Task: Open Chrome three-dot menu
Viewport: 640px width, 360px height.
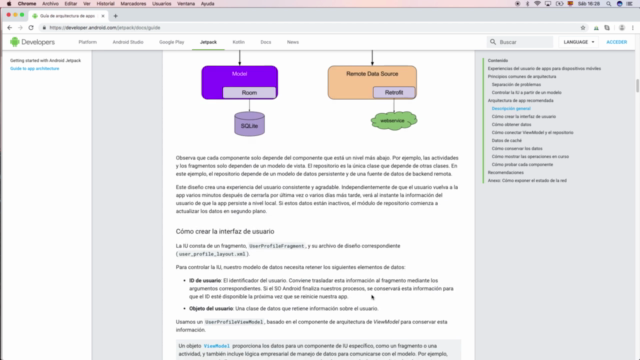Action: tap(633, 28)
